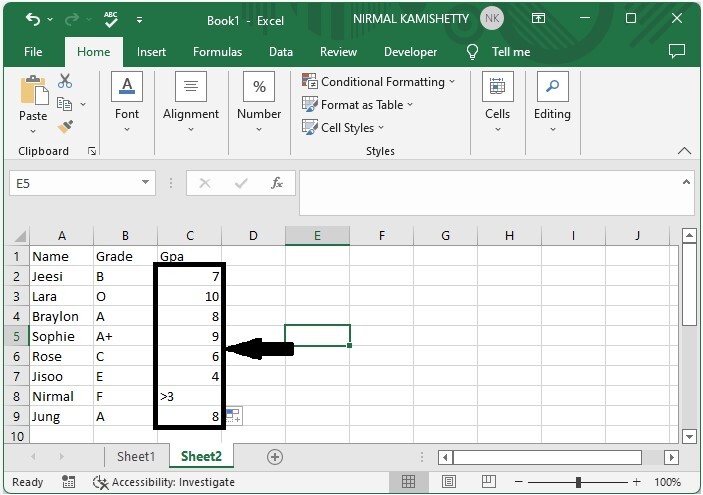Viewport: 703px width, 495px height.
Task: Select column H header
Action: pos(509,236)
